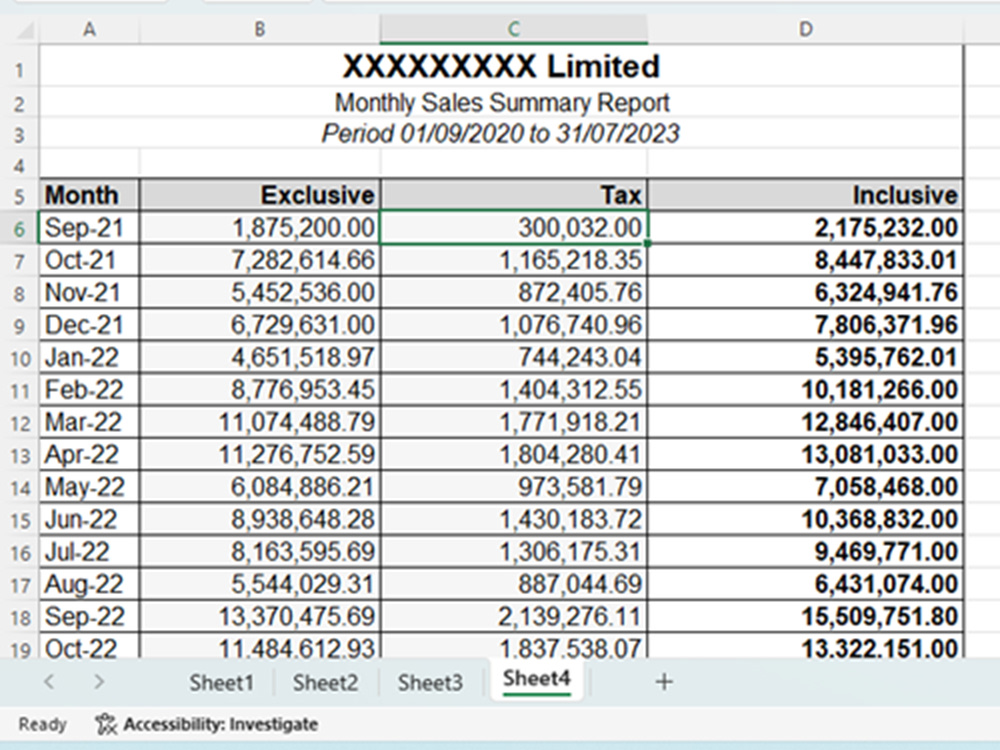Viewport: 1000px width, 750px height.
Task: Click the XXXXXXXXX Limited title cell
Action: click(x=501, y=66)
